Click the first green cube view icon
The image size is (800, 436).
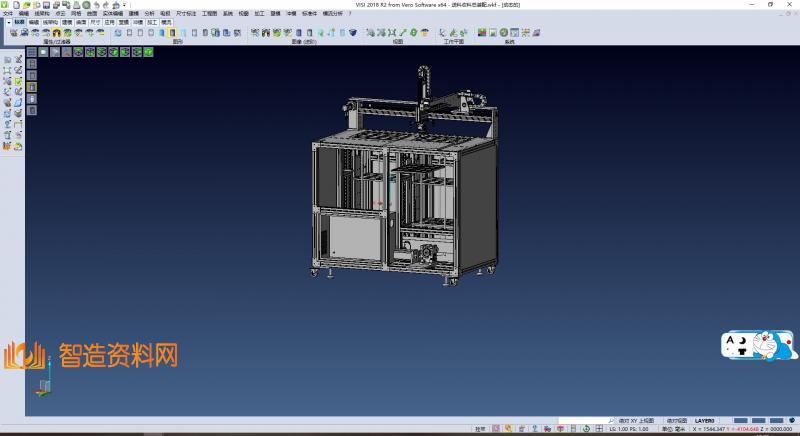coord(76,51)
